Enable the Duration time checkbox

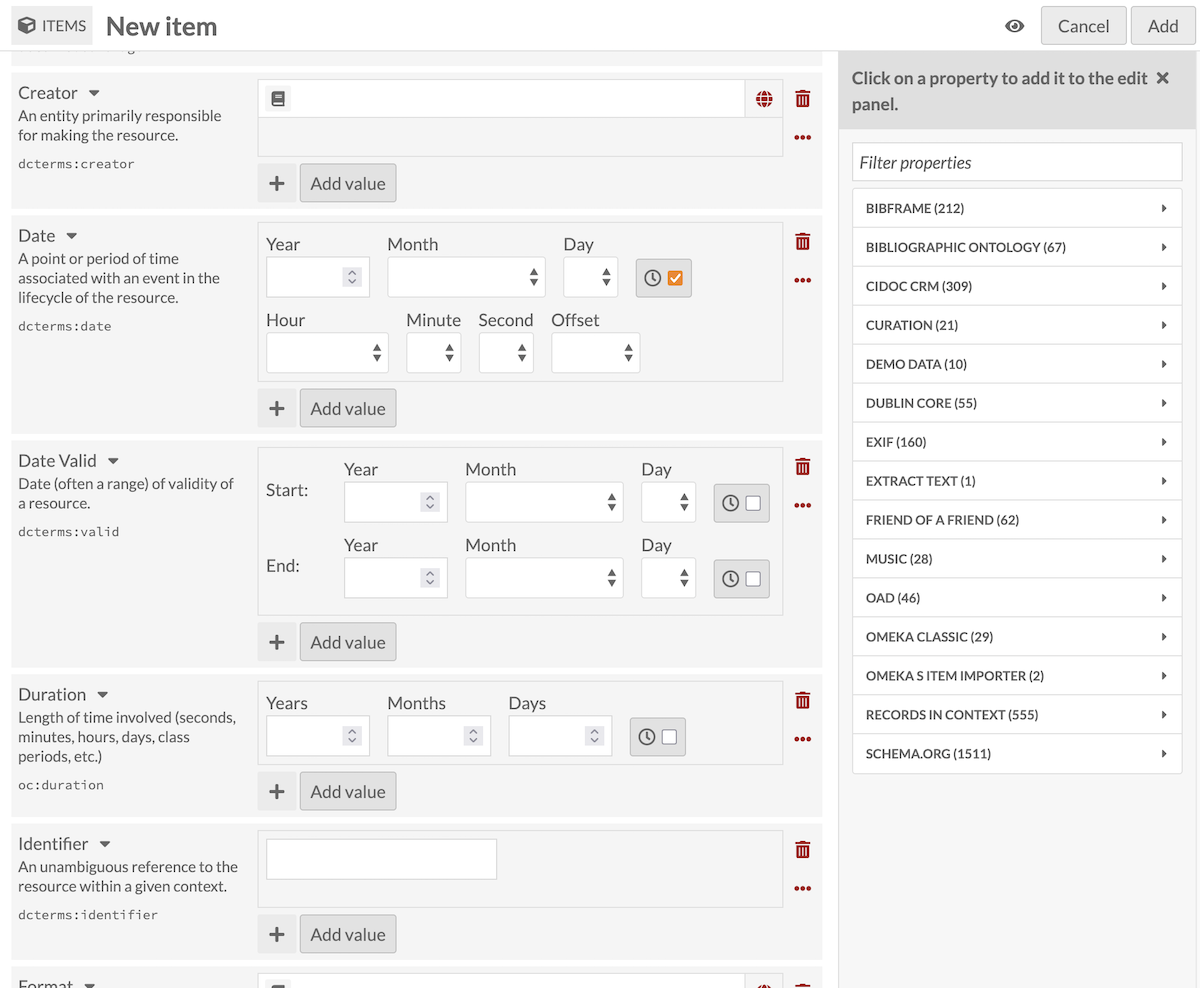669,737
